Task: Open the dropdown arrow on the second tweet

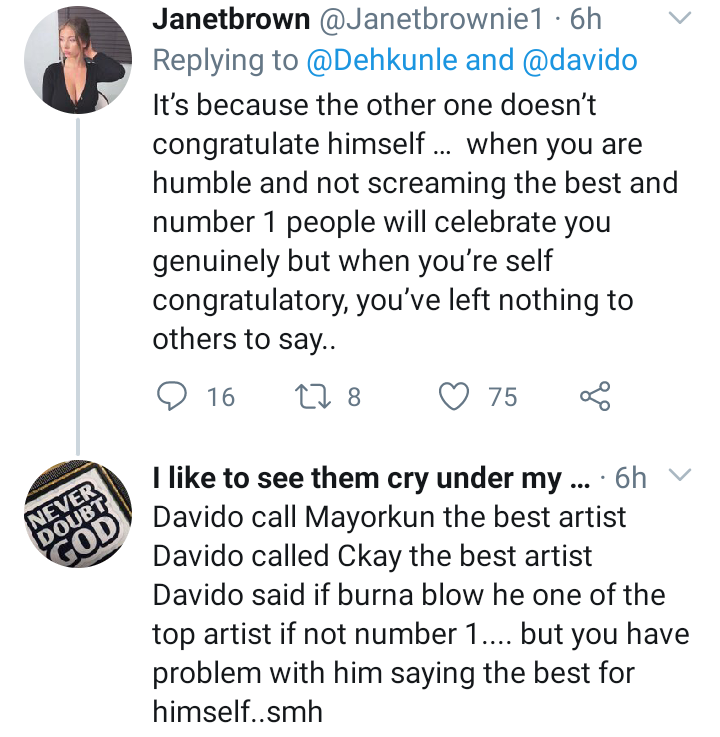Action: (679, 474)
